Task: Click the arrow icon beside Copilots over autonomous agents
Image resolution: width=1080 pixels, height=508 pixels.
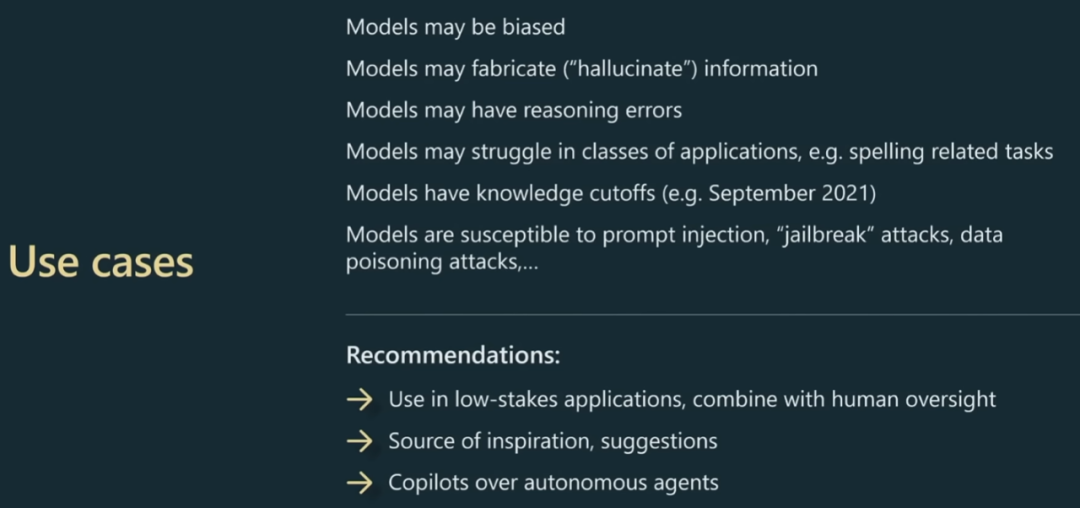Action: tap(360, 483)
